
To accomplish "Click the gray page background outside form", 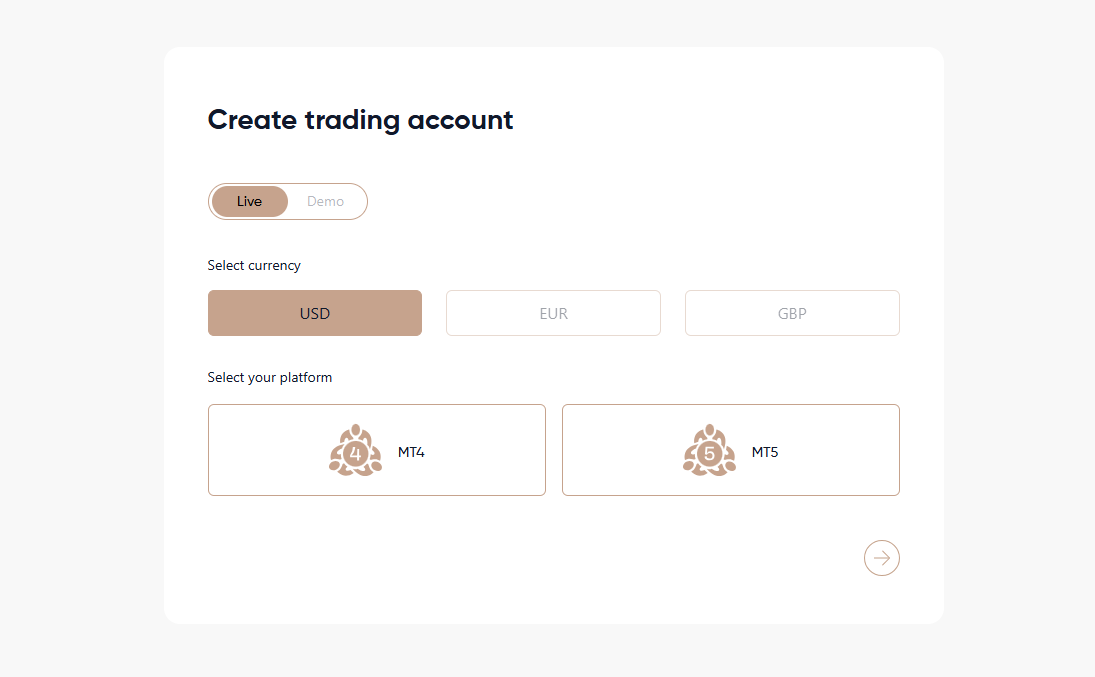I will tap(80, 340).
